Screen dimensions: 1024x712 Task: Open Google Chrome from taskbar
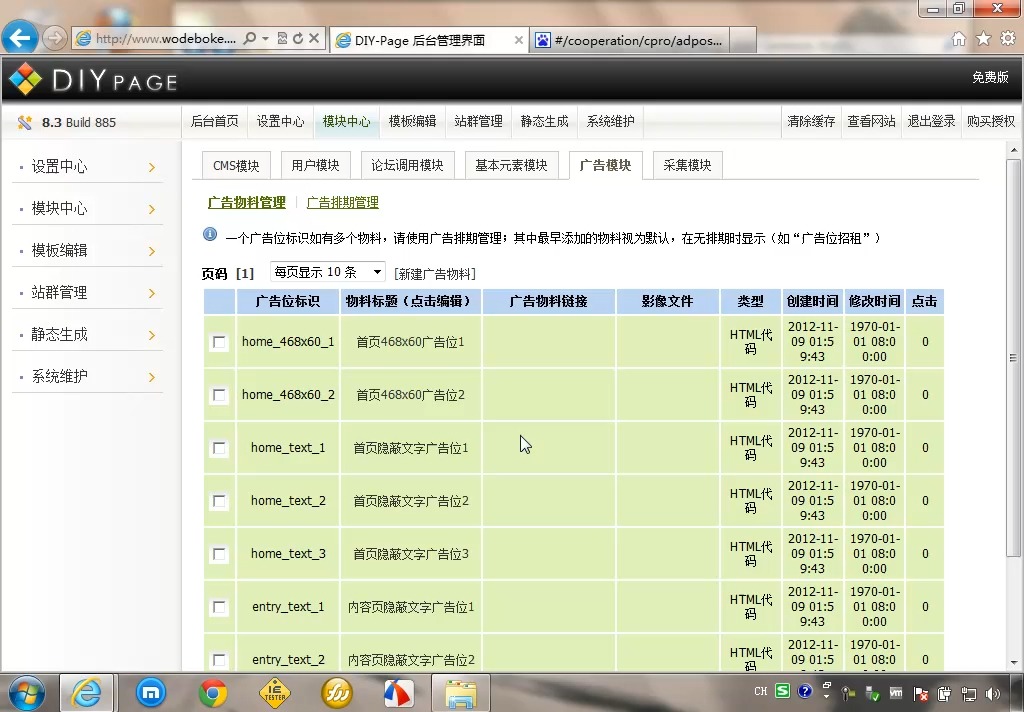point(213,693)
